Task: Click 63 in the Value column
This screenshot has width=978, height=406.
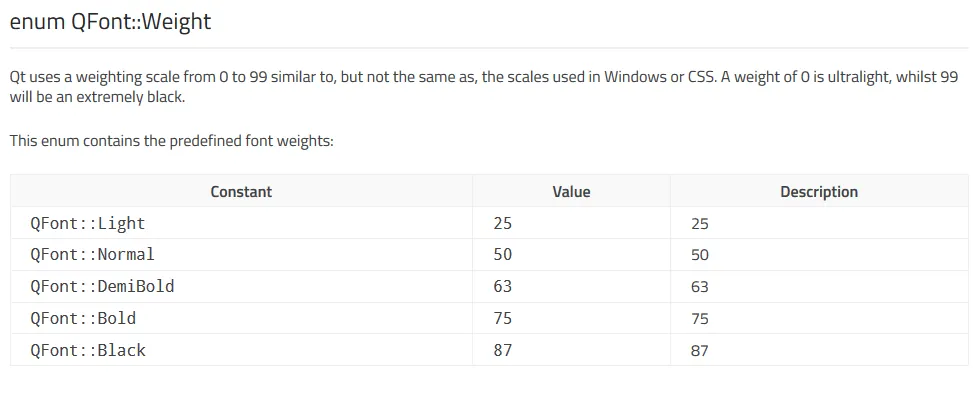Action: tap(502, 287)
